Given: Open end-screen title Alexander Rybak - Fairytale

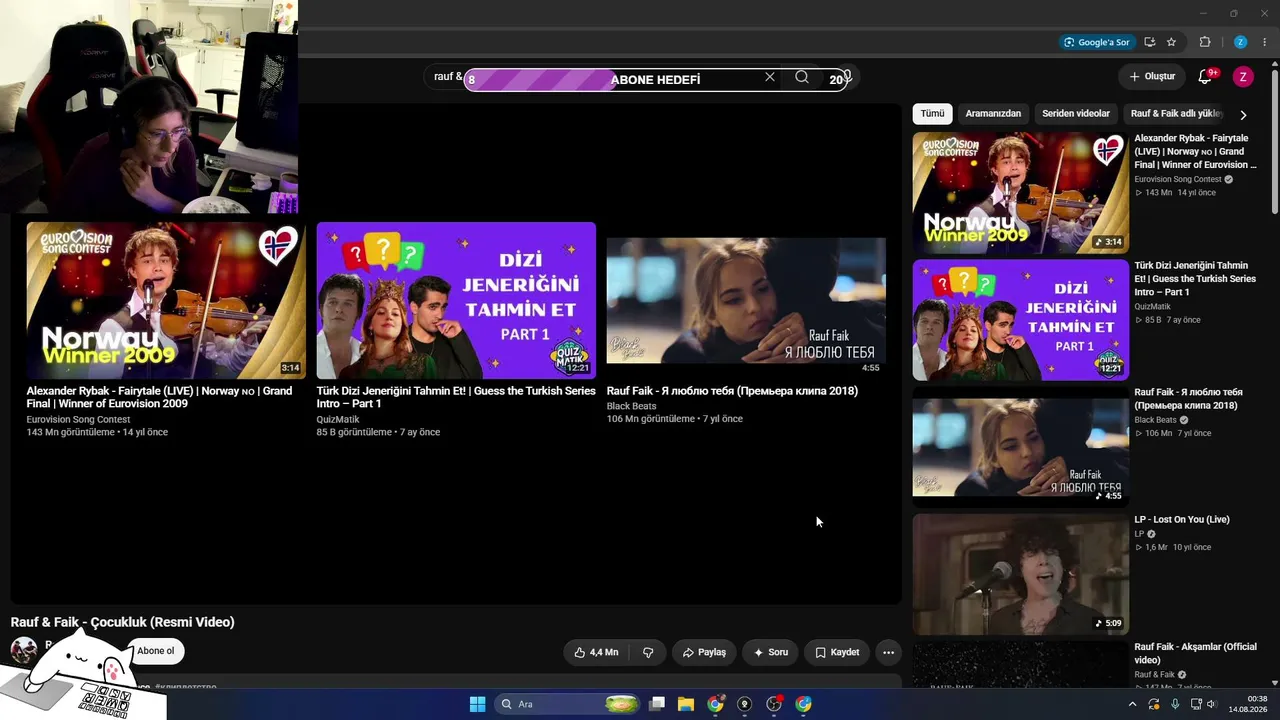Looking at the screenshot, I should click(x=159, y=397).
